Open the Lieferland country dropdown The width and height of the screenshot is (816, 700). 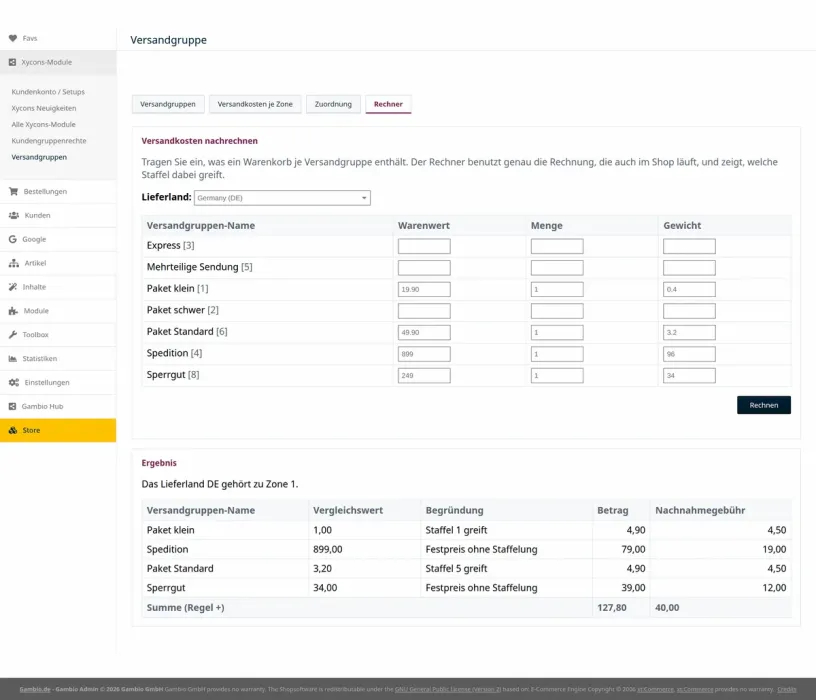click(x=282, y=198)
